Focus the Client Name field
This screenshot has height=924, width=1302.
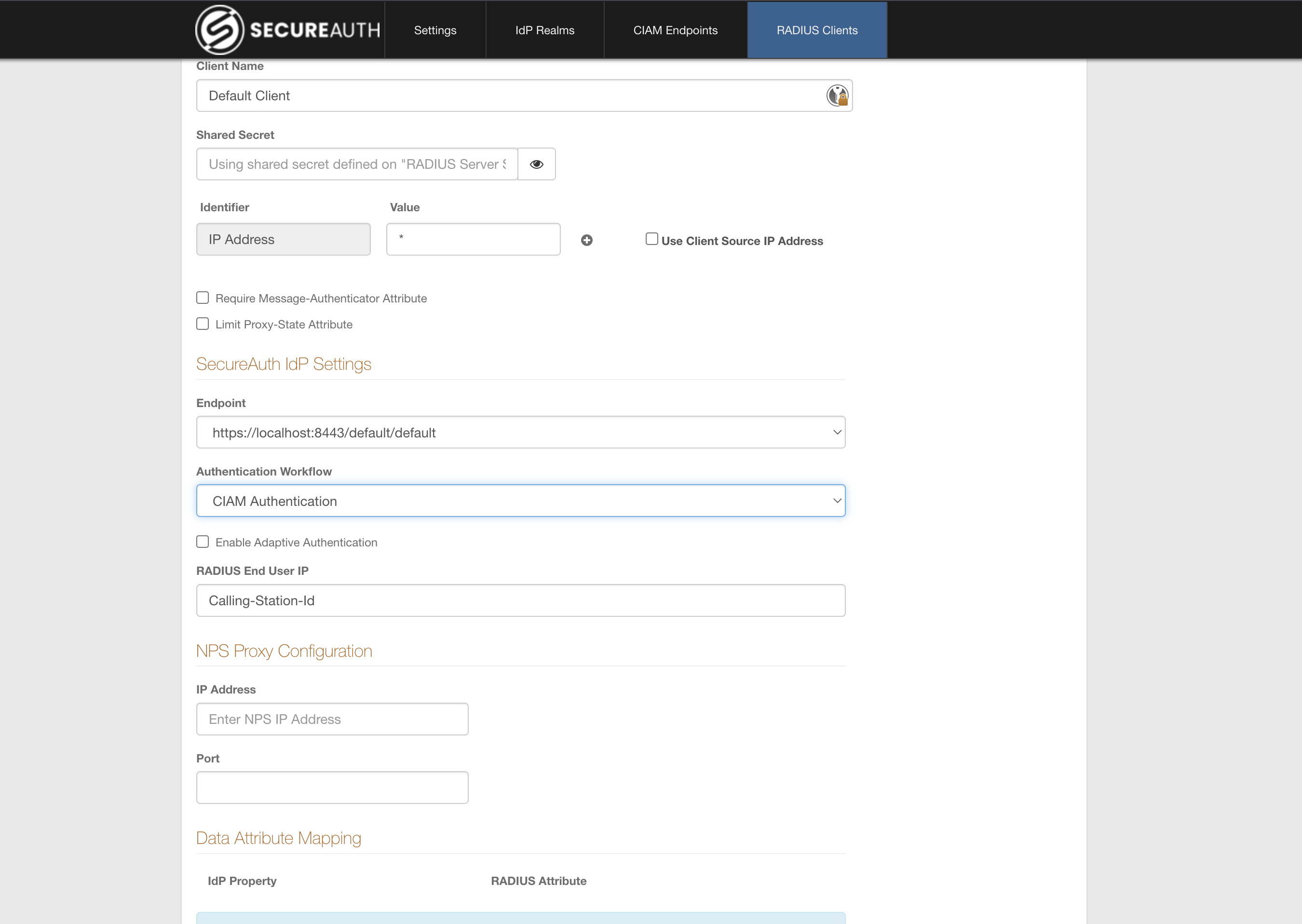(524, 95)
